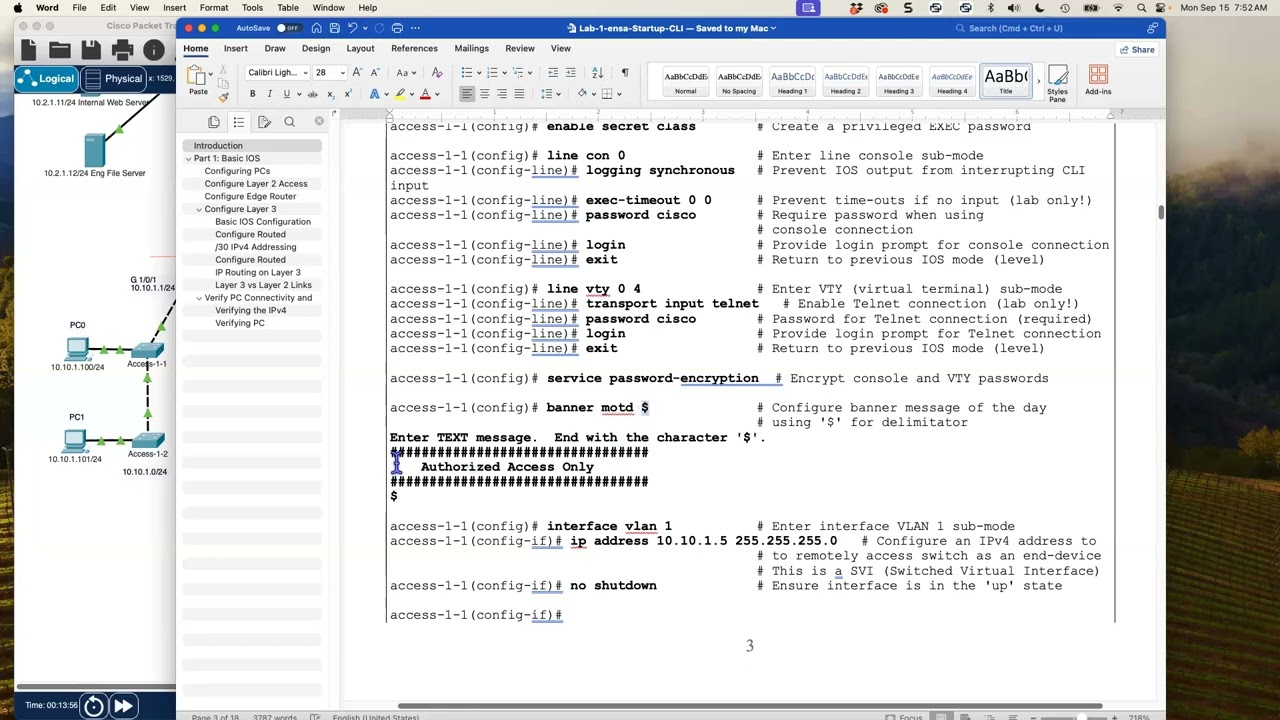Collapse Part 1: Basic IOS heading
This screenshot has width=1280, height=720.
(188, 159)
